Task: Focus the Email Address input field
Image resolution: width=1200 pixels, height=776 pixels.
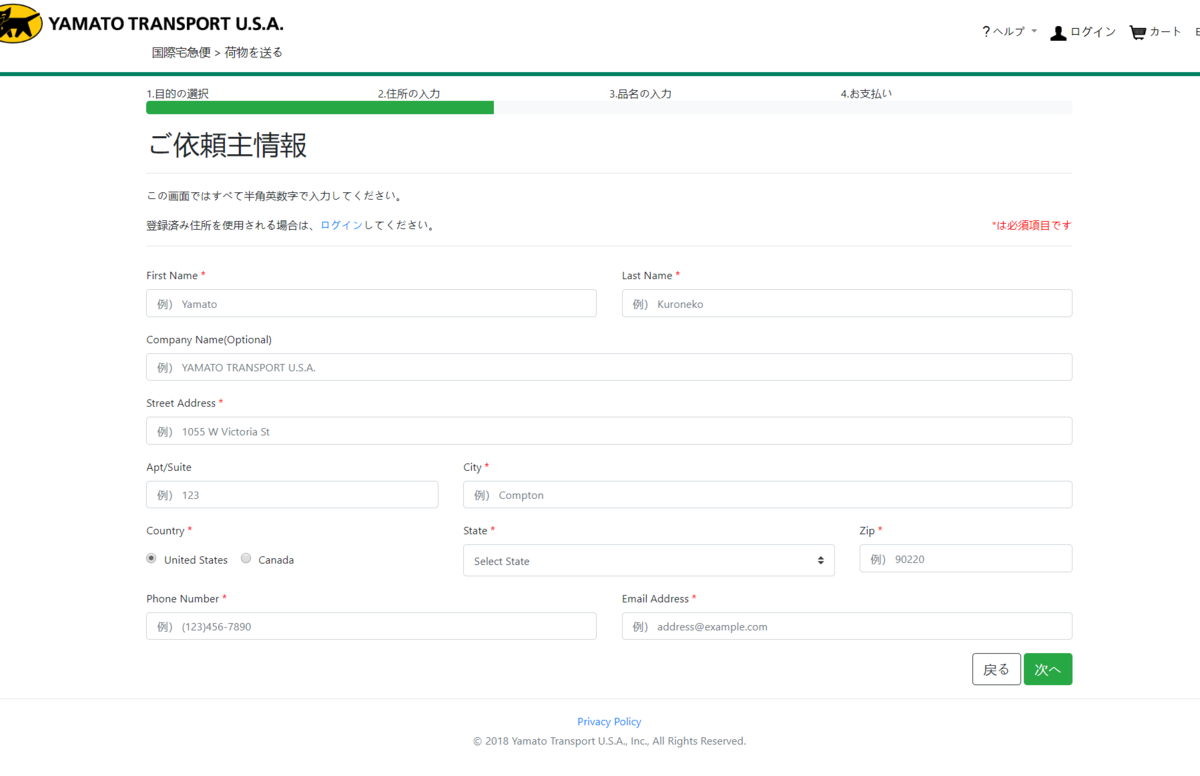Action: tap(847, 626)
